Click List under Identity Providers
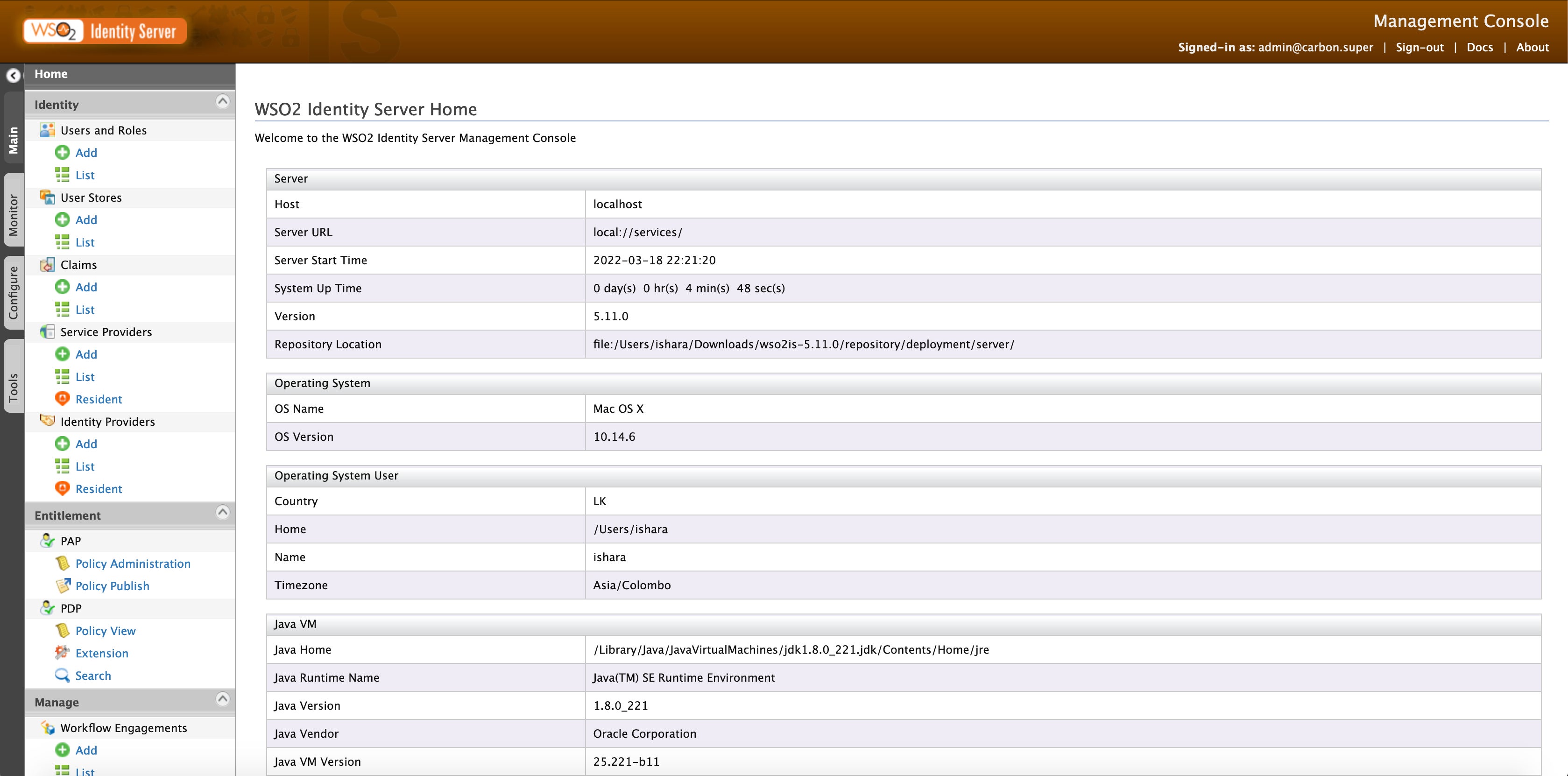The width and height of the screenshot is (1568, 776). tap(85, 466)
